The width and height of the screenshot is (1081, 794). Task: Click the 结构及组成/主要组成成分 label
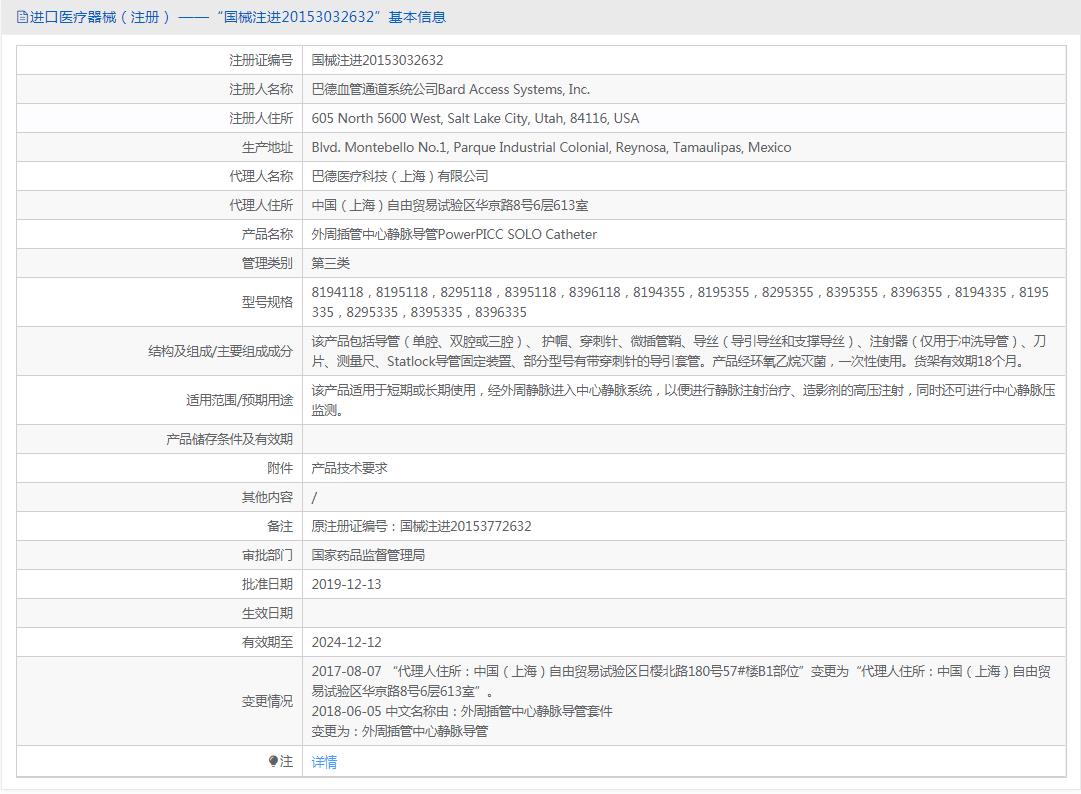[x=221, y=351]
